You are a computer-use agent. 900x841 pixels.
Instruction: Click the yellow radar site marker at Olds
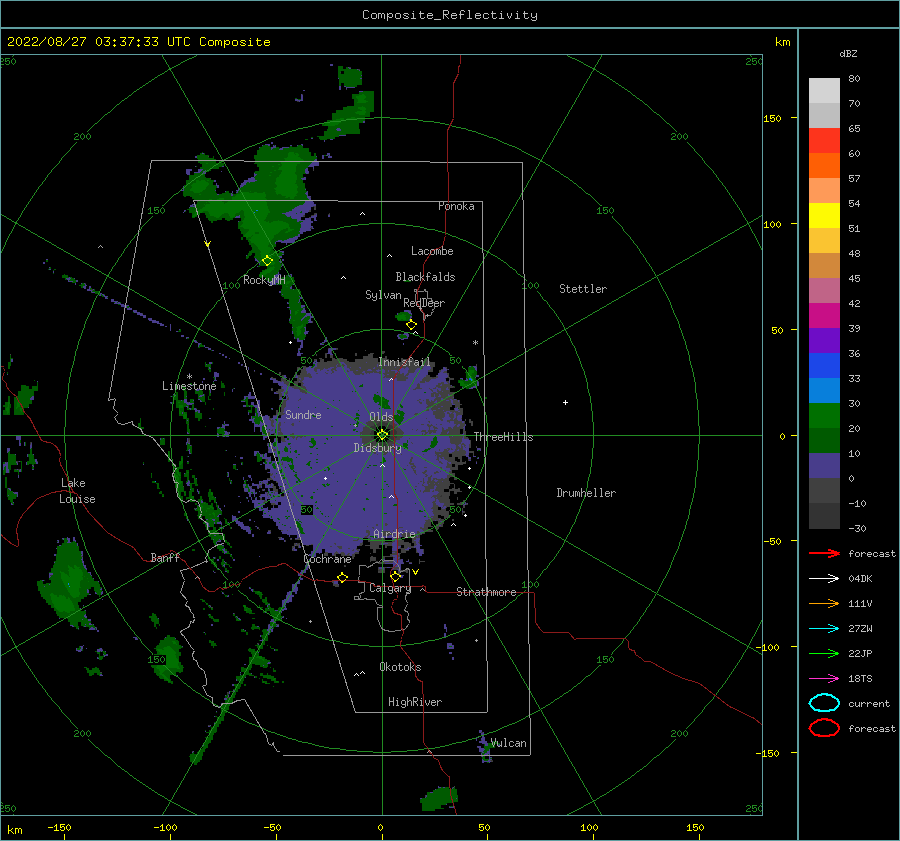(x=382, y=435)
